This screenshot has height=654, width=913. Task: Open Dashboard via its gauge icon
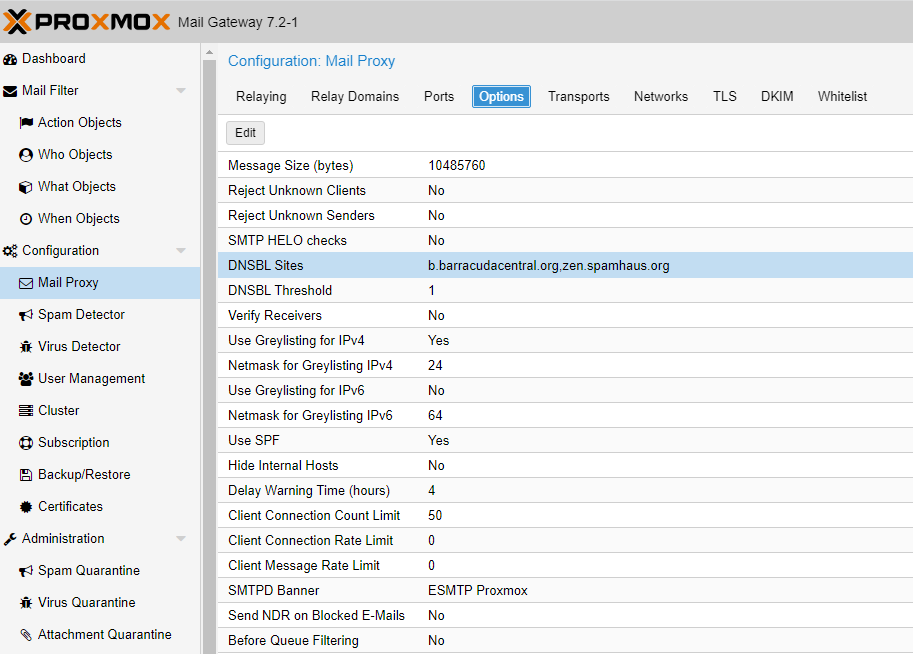tap(10, 59)
